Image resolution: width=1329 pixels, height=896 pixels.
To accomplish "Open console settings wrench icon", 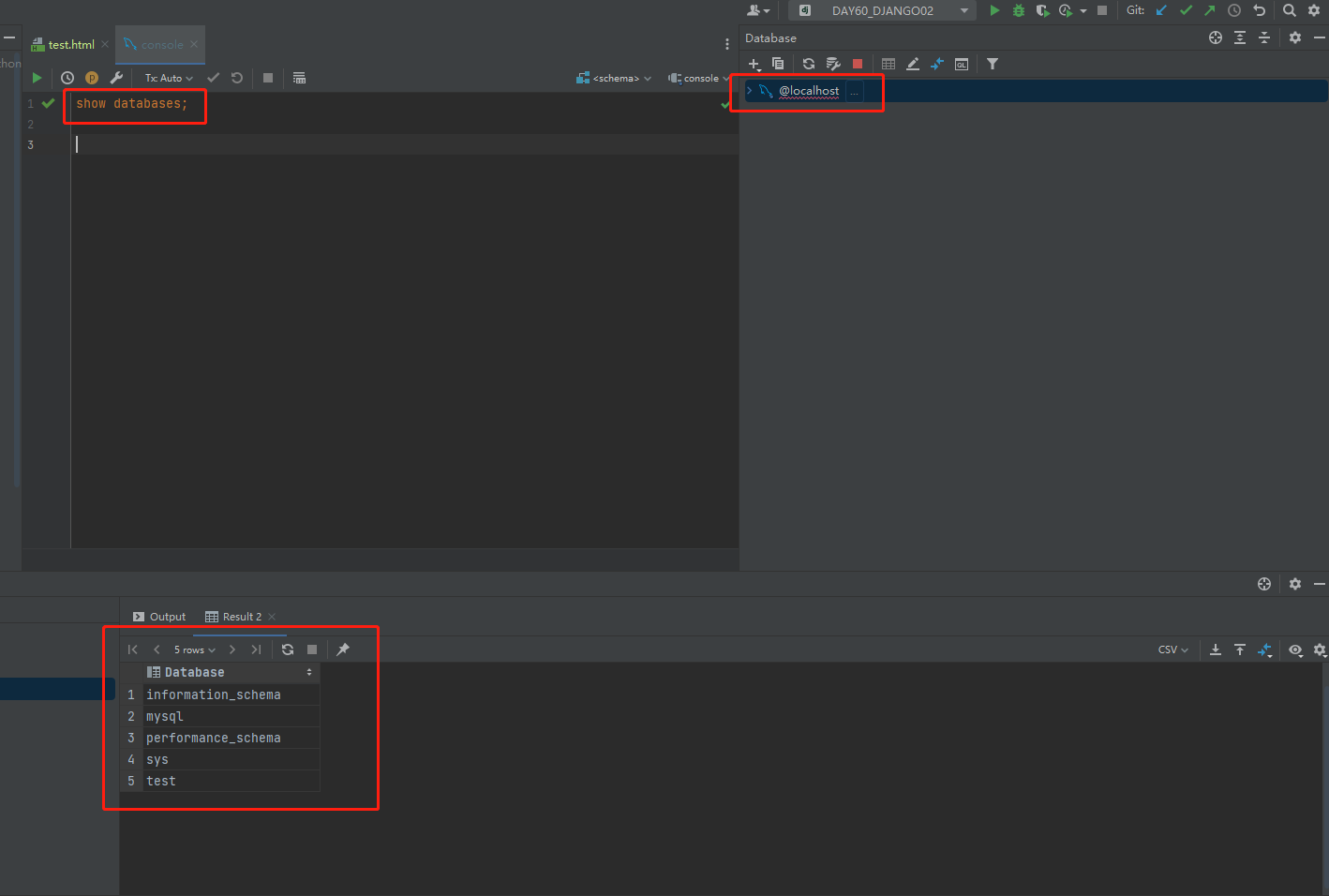I will (116, 78).
